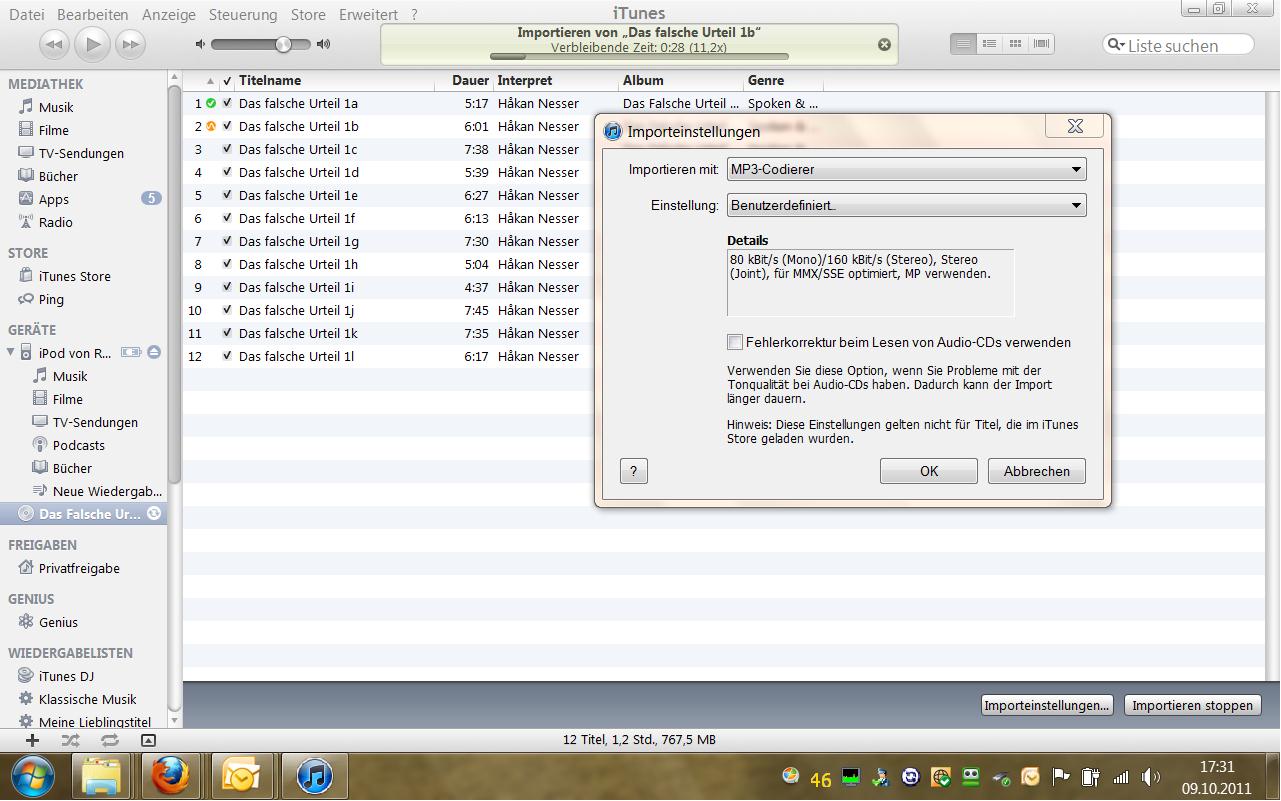Image resolution: width=1281 pixels, height=801 pixels.
Task: Open Firefox from the taskbar
Action: [170, 776]
